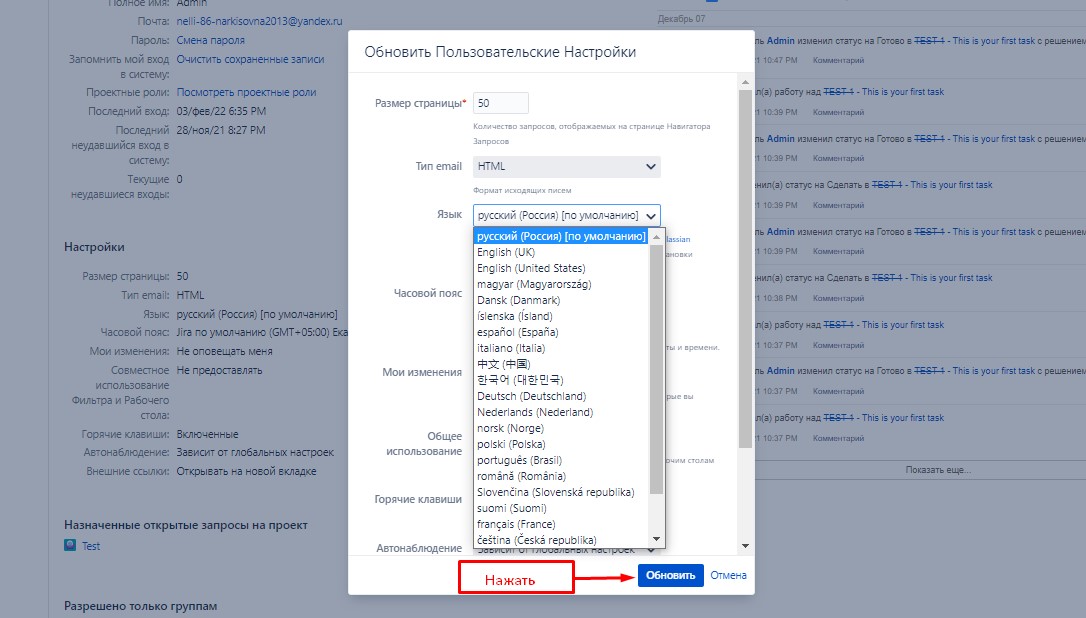The image size is (1086, 618).
Task: Click Очистить сохраненные записи link
Action: click(x=250, y=59)
